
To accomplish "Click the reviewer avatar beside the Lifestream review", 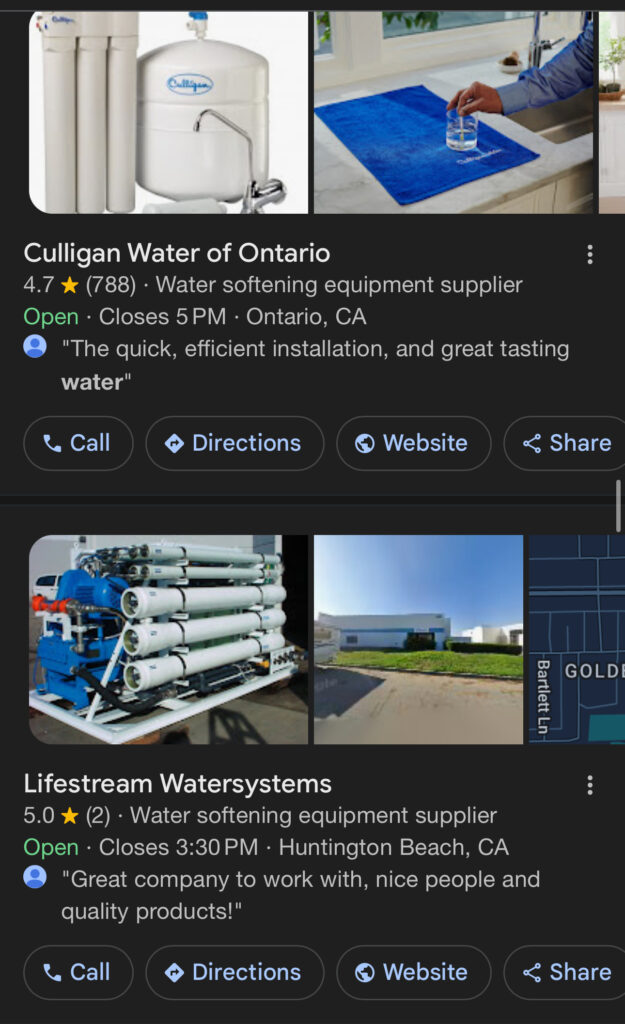I will tap(35, 878).
